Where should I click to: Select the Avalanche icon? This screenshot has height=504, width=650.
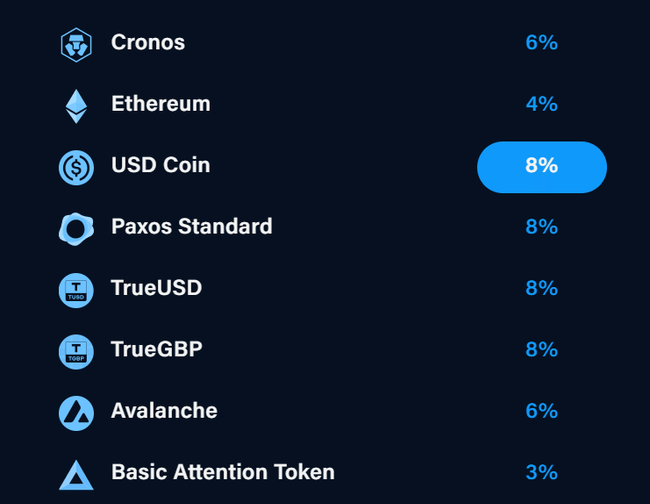[x=76, y=412]
